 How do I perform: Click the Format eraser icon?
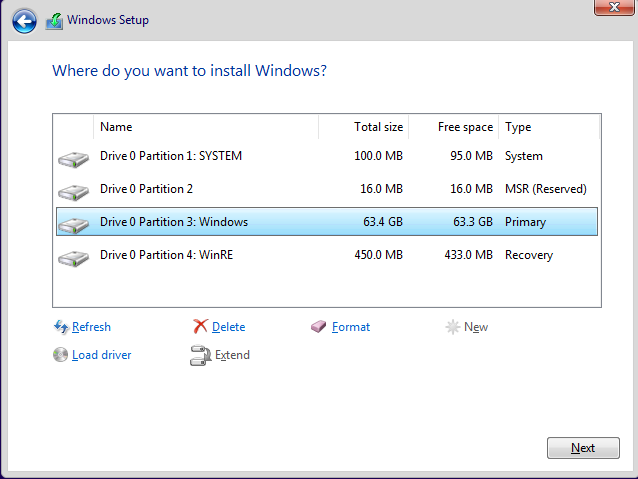[319, 327]
